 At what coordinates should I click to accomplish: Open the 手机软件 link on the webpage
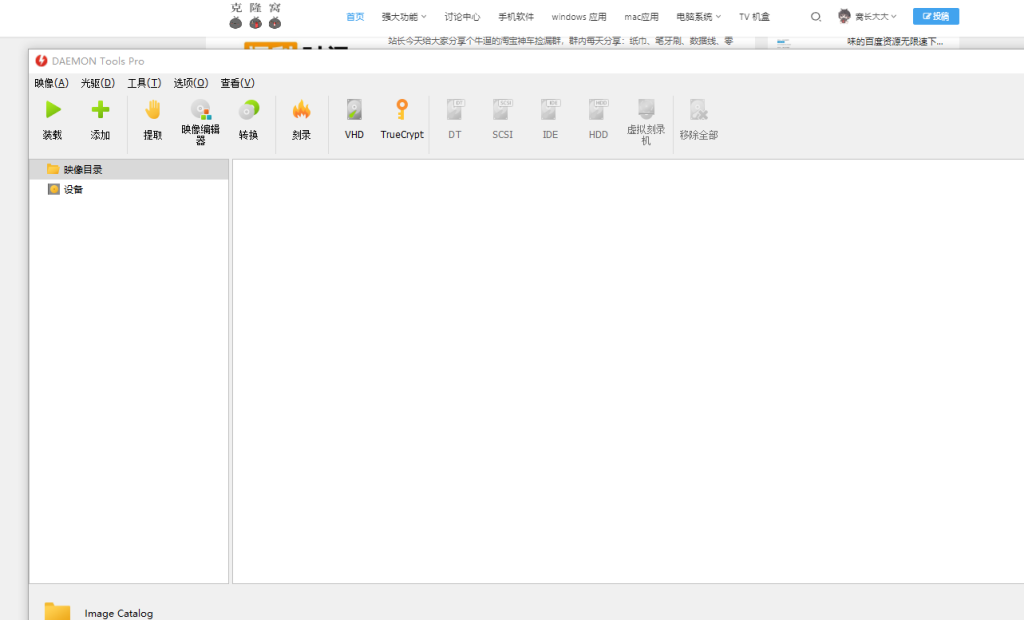pyautogui.click(x=516, y=17)
